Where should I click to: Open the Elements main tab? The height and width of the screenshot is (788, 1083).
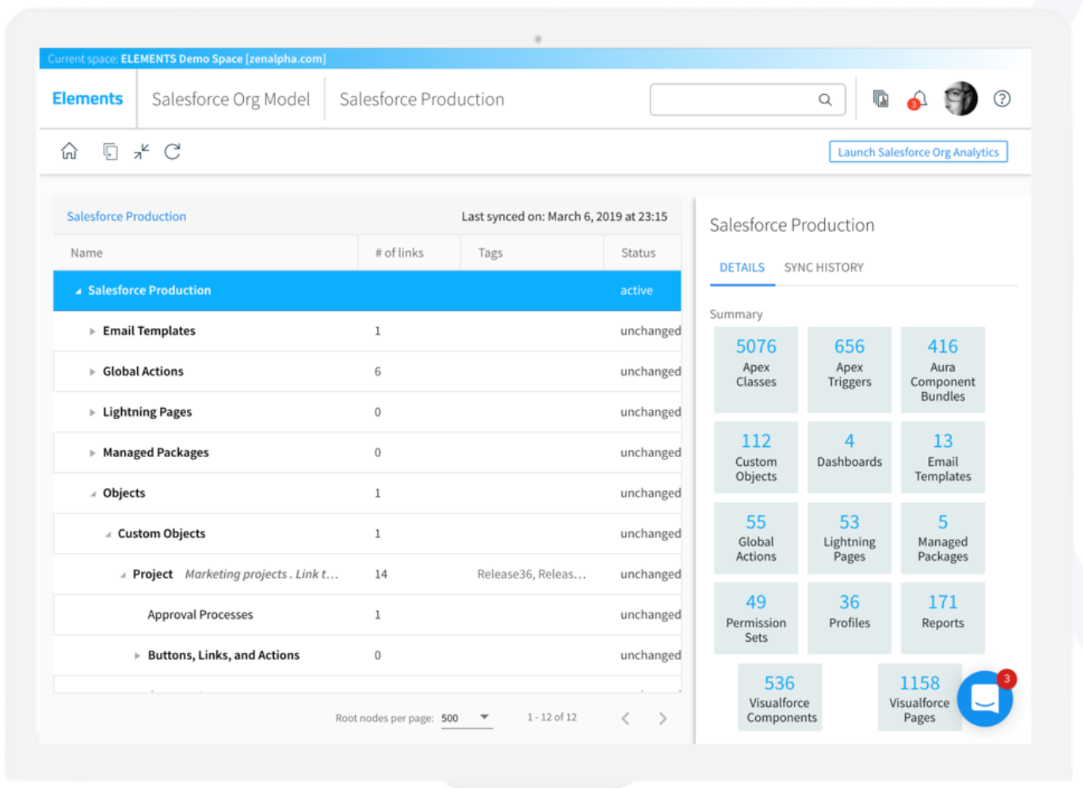pyautogui.click(x=88, y=99)
